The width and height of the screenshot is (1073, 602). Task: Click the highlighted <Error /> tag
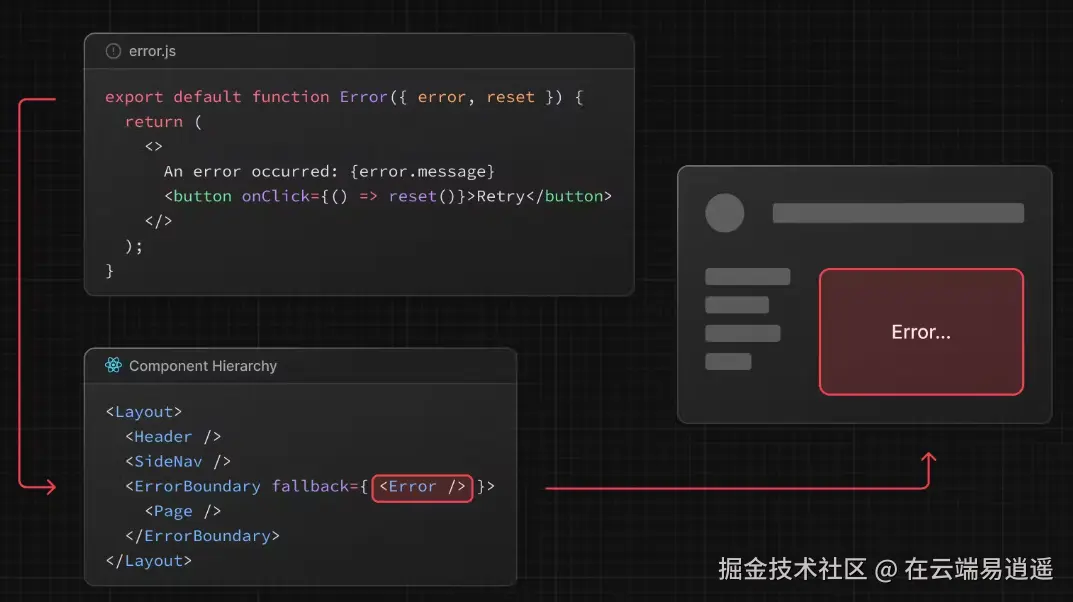click(x=422, y=487)
